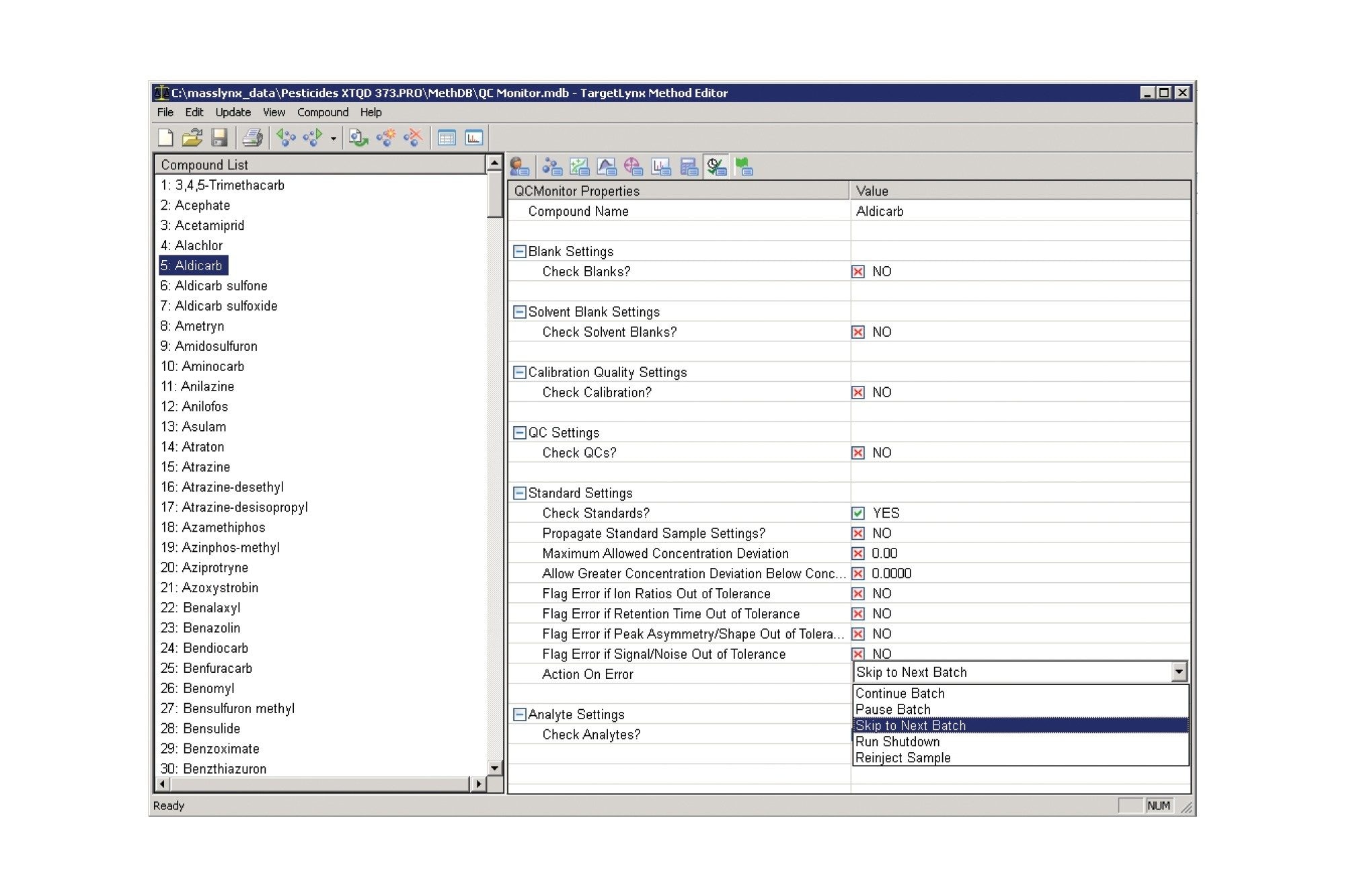1345x896 pixels.
Task: Show the chromatogram view toolbar icon
Action: (x=473, y=138)
